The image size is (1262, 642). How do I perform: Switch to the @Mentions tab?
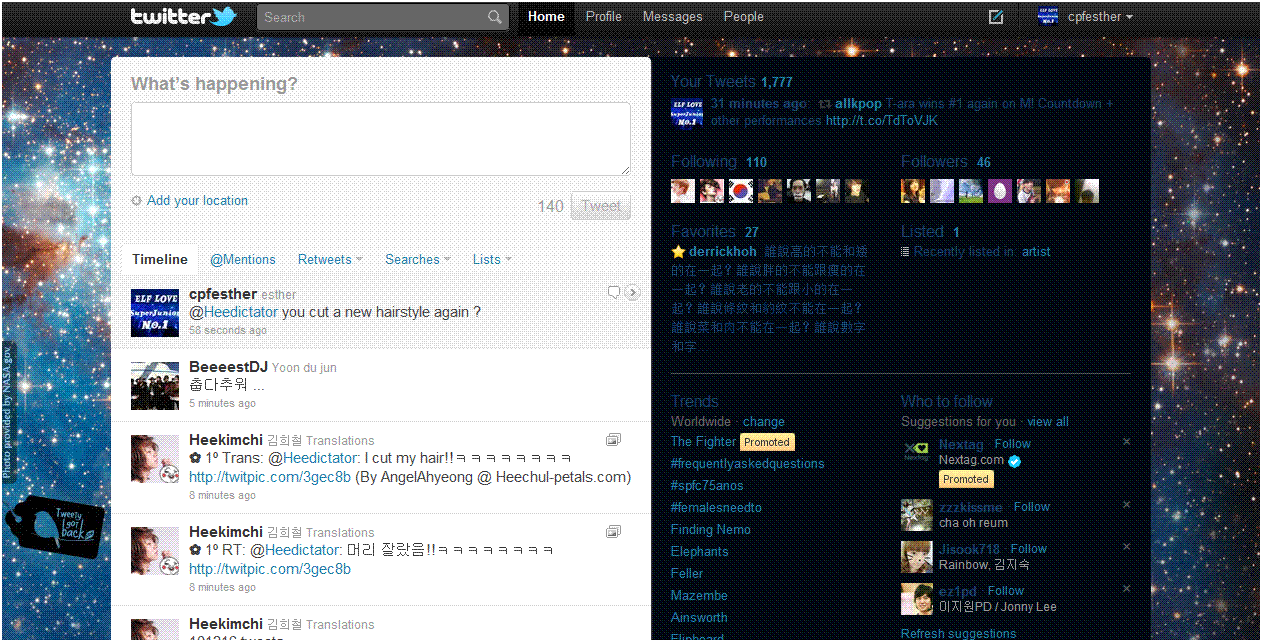click(243, 259)
